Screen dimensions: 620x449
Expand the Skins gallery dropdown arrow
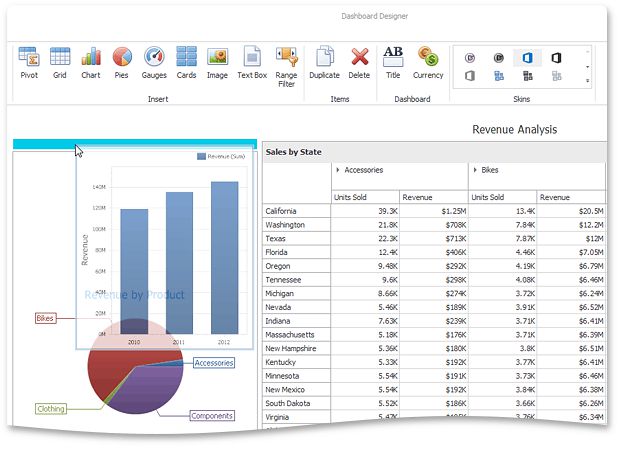pyautogui.click(x=587, y=80)
